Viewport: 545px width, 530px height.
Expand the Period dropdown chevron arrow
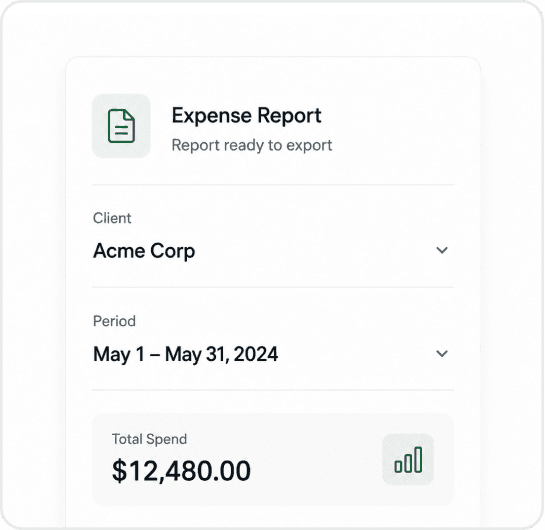coord(442,353)
